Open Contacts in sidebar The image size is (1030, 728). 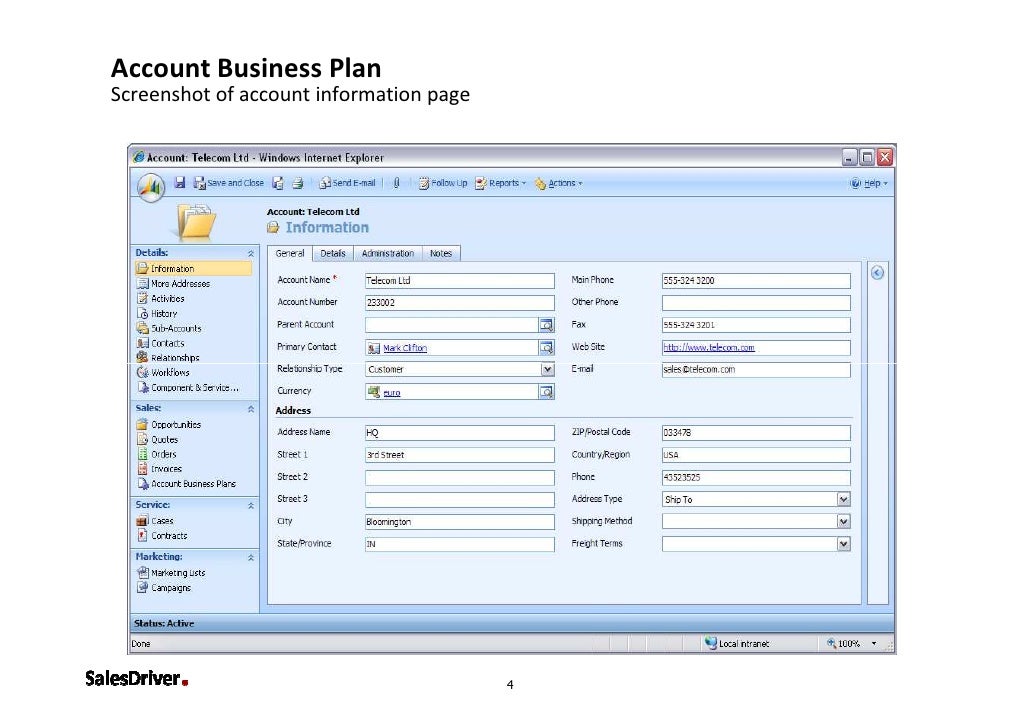[x=160, y=344]
